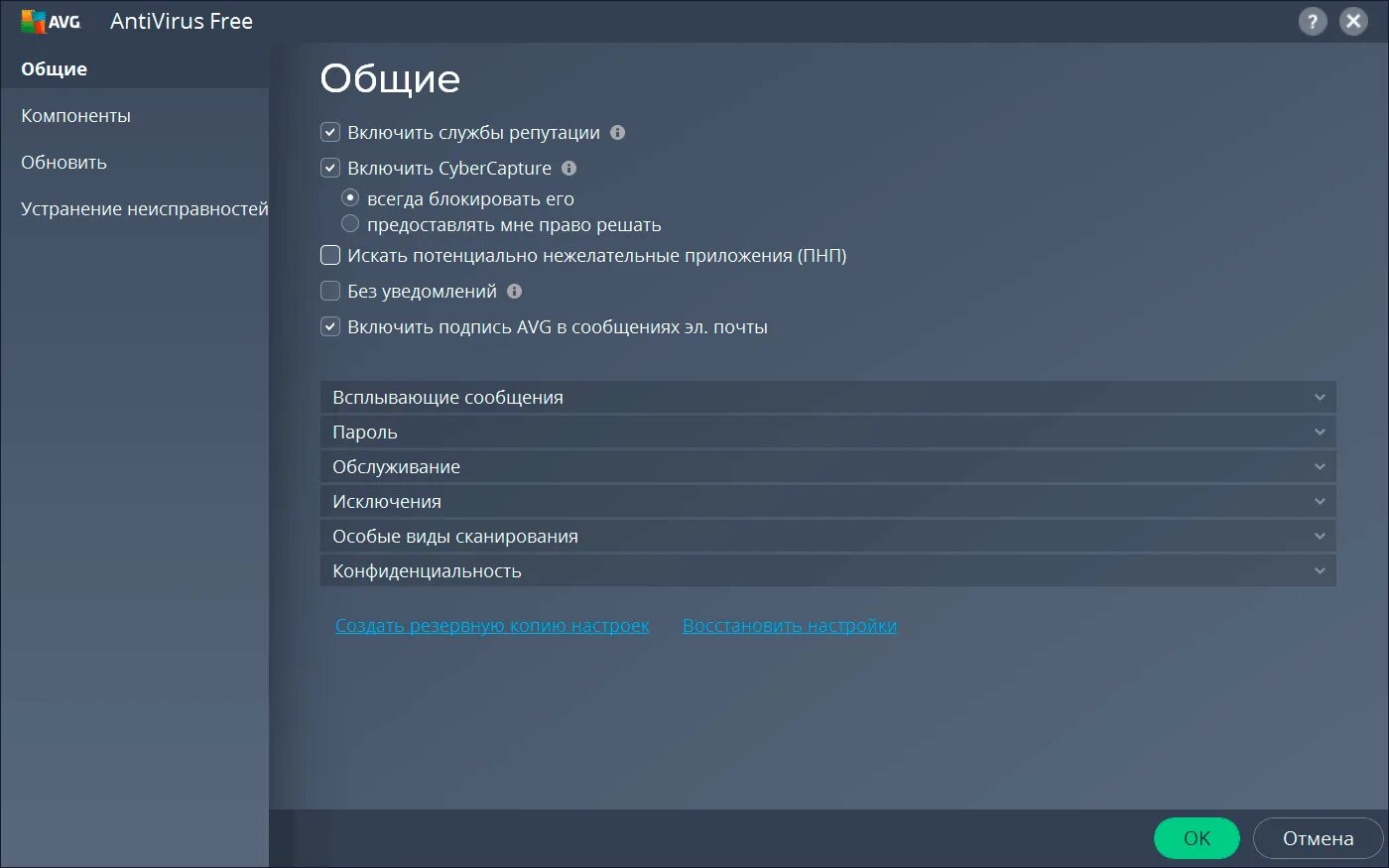Expand Всплывающие сообщения section

pyautogui.click(x=828, y=397)
